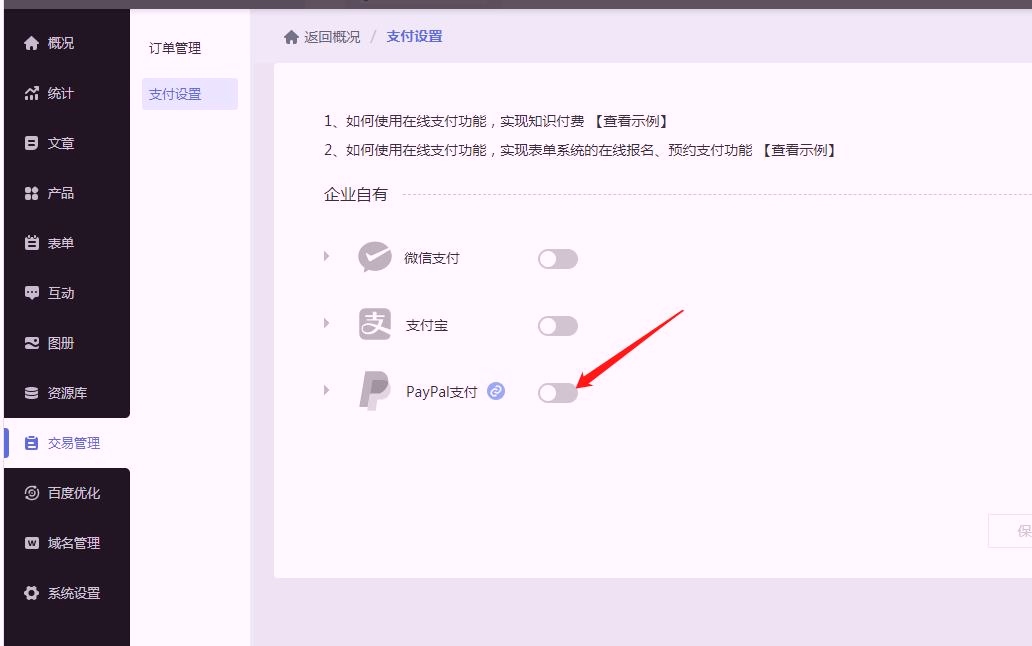The image size is (1032, 646).
Task: Turn on the 支付宝 payment toggle
Action: 557,326
